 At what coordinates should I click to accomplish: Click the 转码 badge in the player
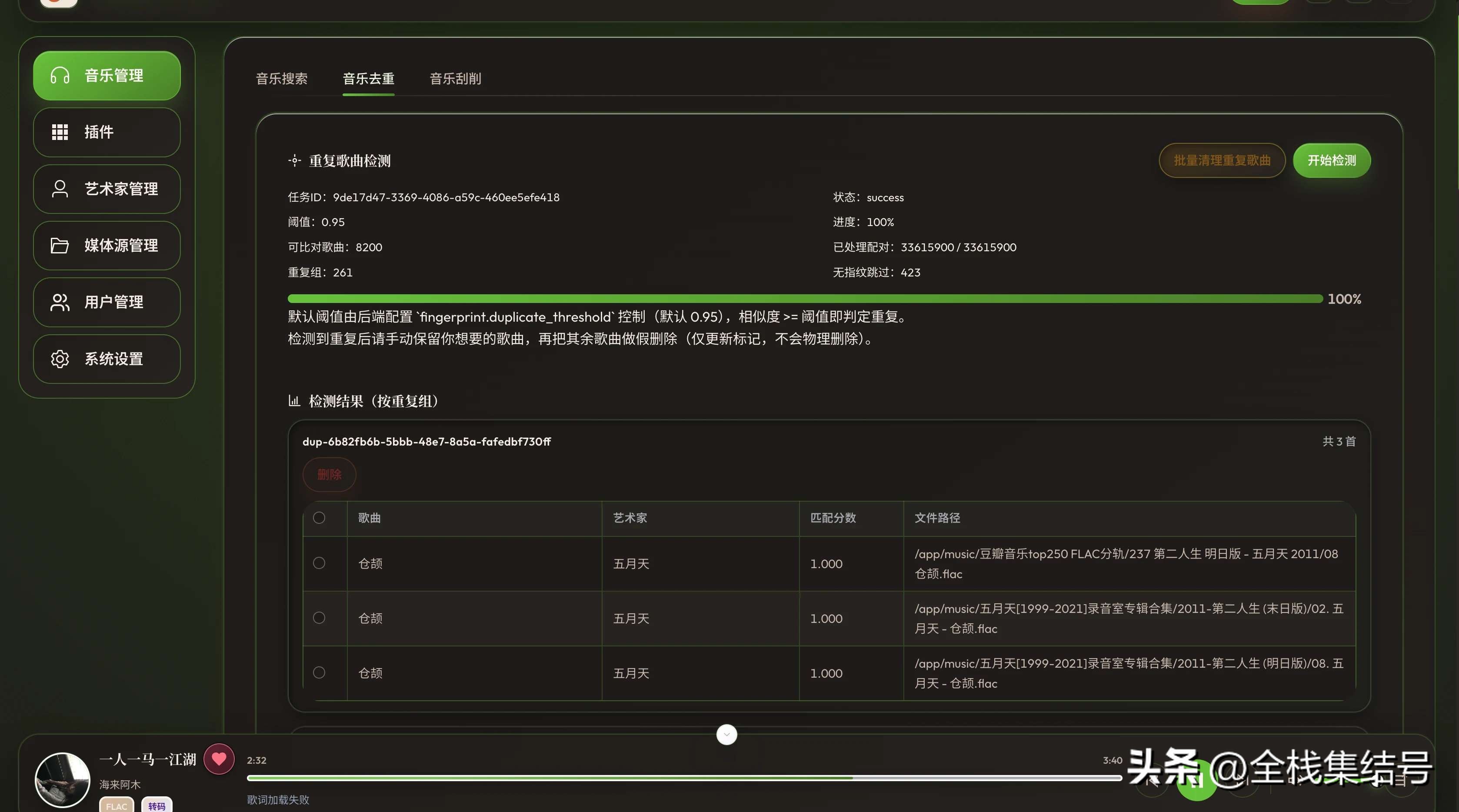tap(157, 805)
